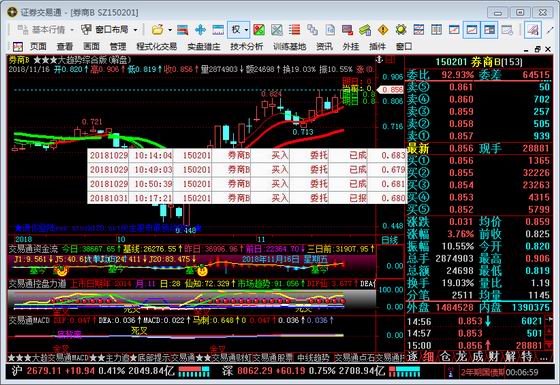The height and width of the screenshot is (385, 560).
Task: Click the yellow open-folder toolbar icon
Action: tap(158, 30)
